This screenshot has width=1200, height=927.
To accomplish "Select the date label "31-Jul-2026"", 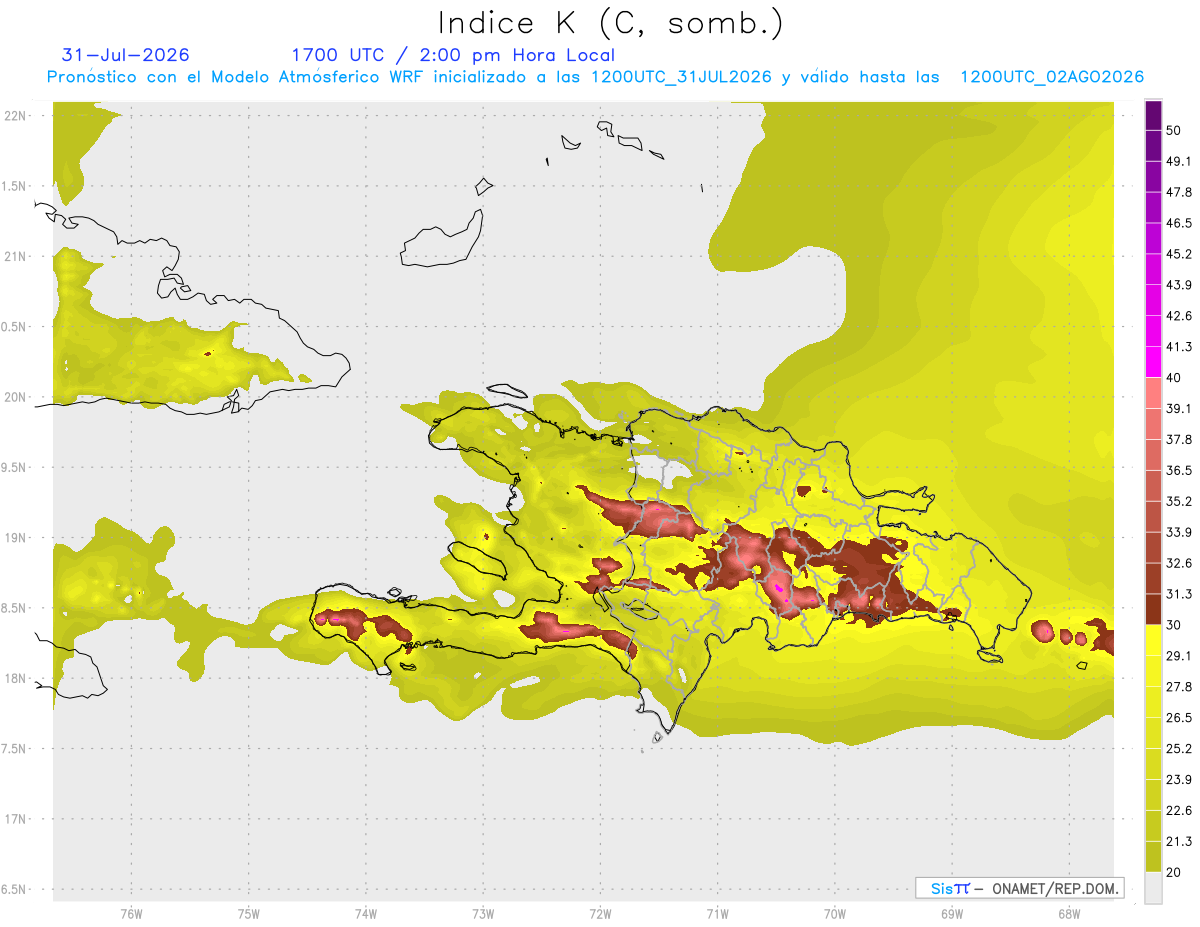I will [126, 55].
